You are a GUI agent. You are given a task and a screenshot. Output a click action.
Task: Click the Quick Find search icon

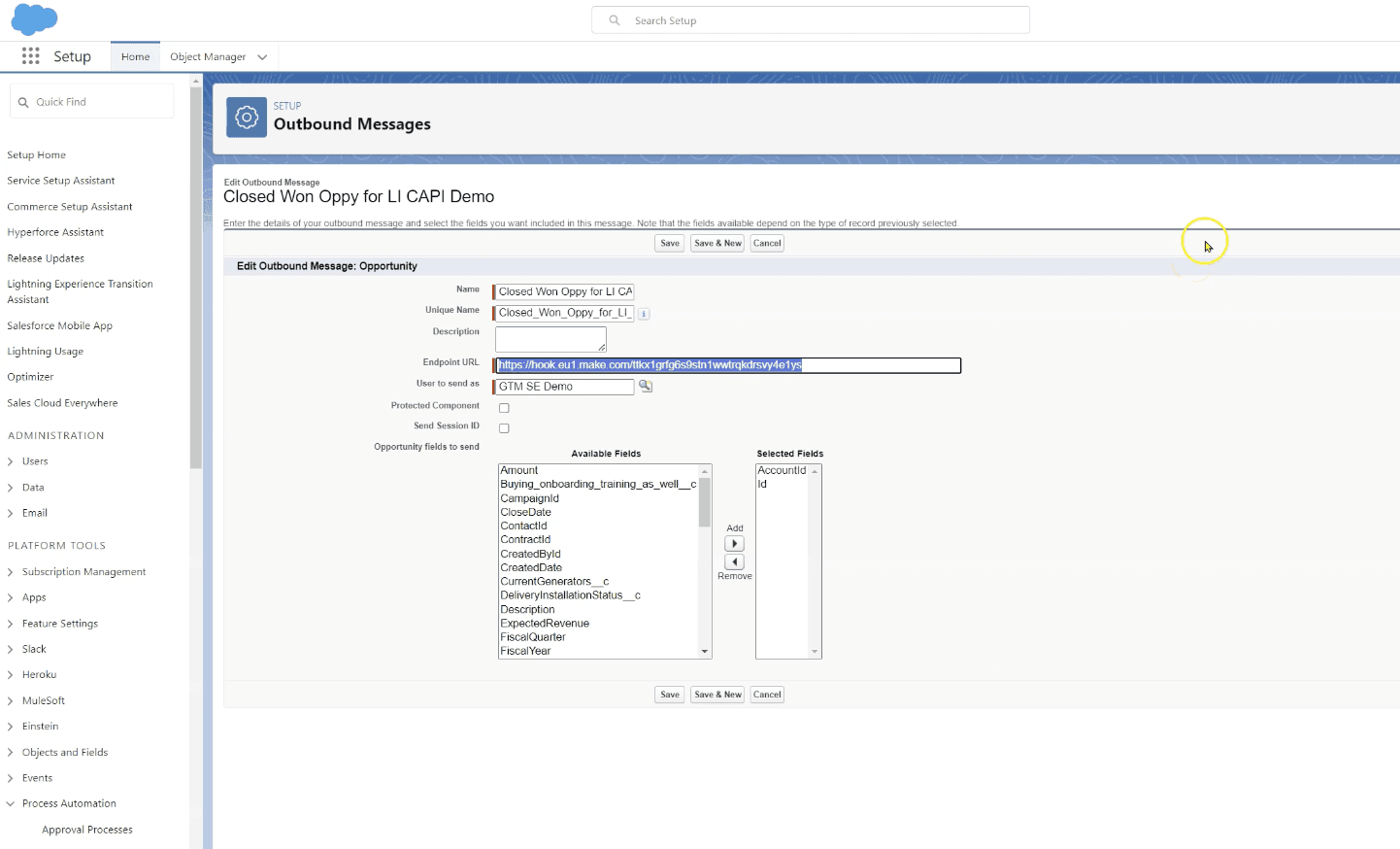[x=24, y=101]
